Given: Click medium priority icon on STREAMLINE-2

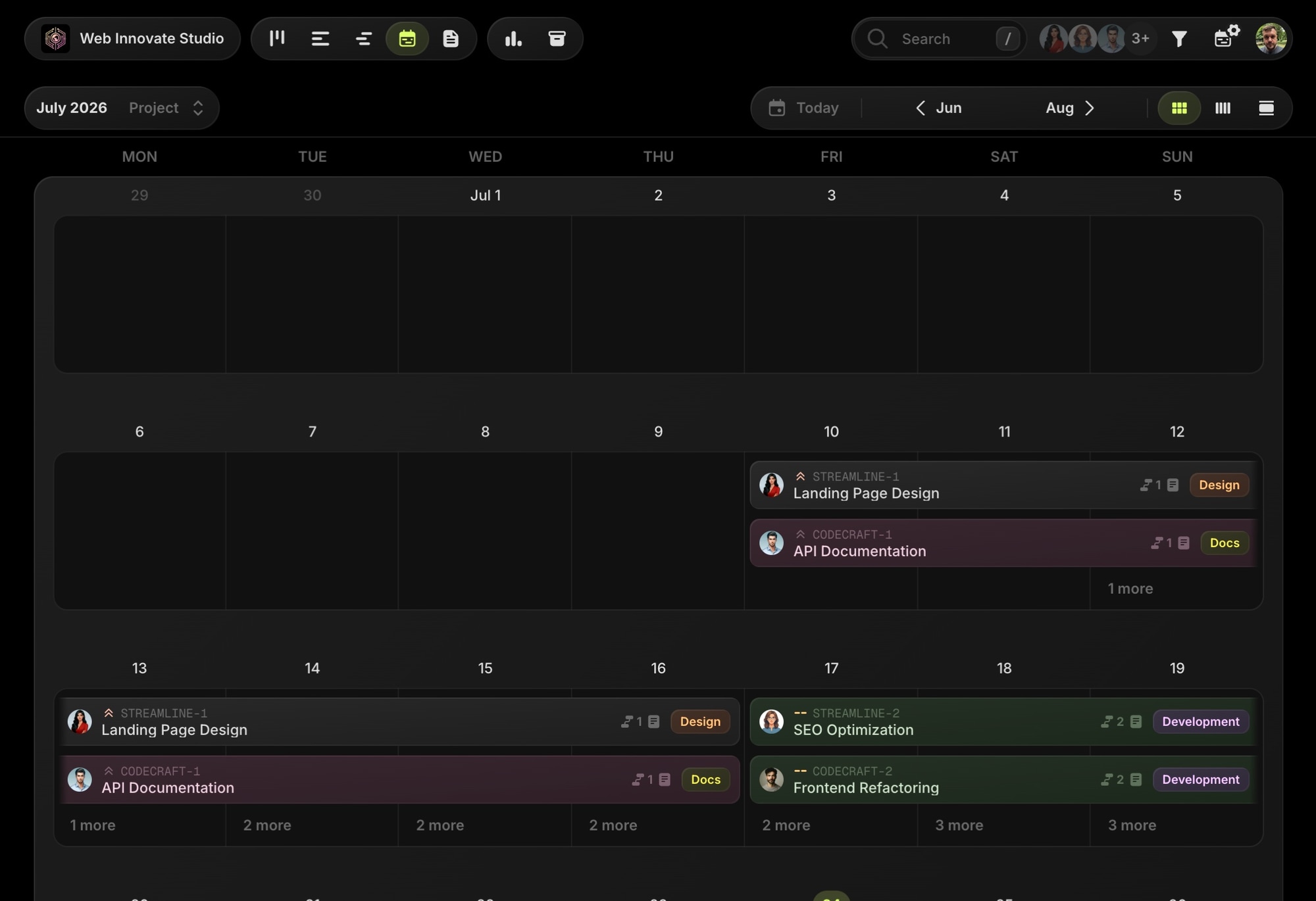Looking at the screenshot, I should click(800, 713).
